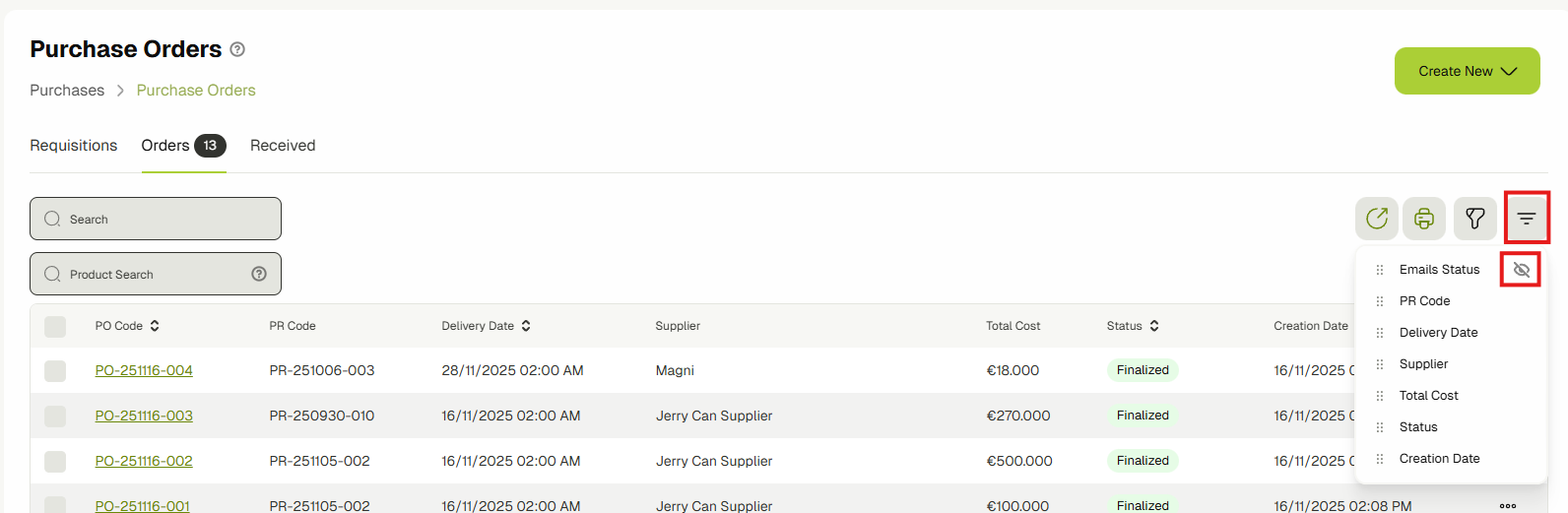This screenshot has height=513, width=1568.
Task: Open the filter funnel icon
Action: 1474,219
